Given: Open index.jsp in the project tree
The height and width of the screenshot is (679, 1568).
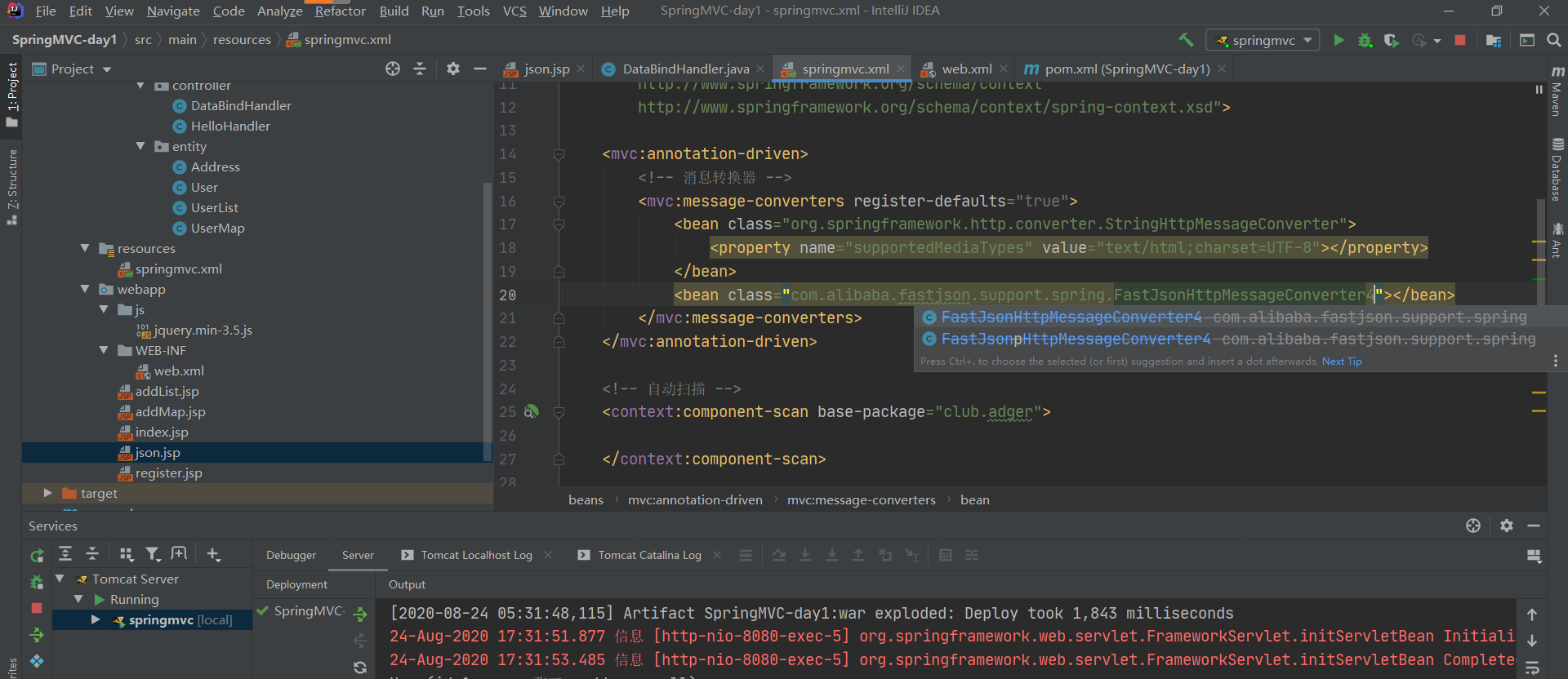Looking at the screenshot, I should 162,432.
